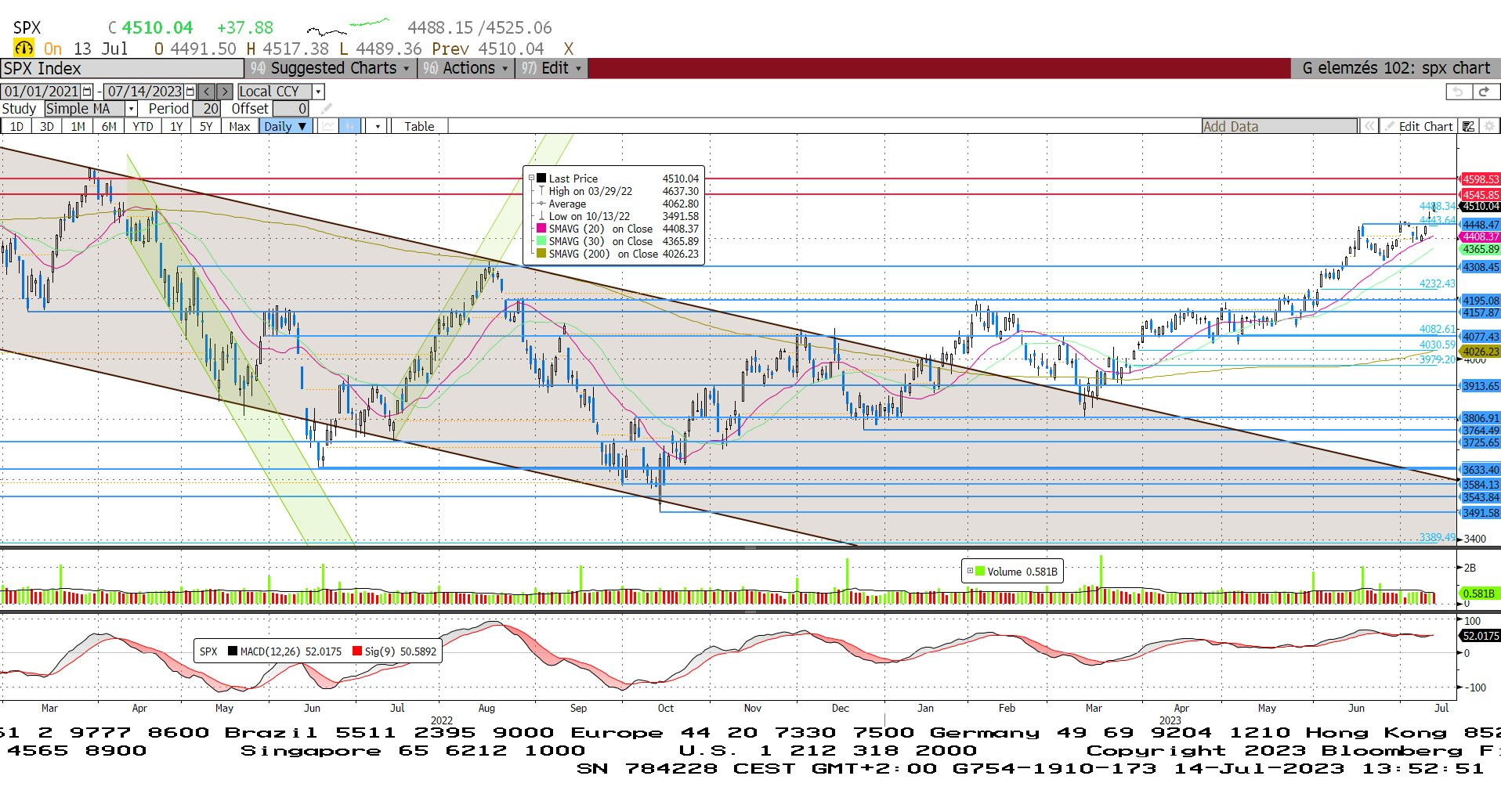The width and height of the screenshot is (1501, 812).
Task: Open the end date calendar picker
Action: pyautogui.click(x=190, y=92)
